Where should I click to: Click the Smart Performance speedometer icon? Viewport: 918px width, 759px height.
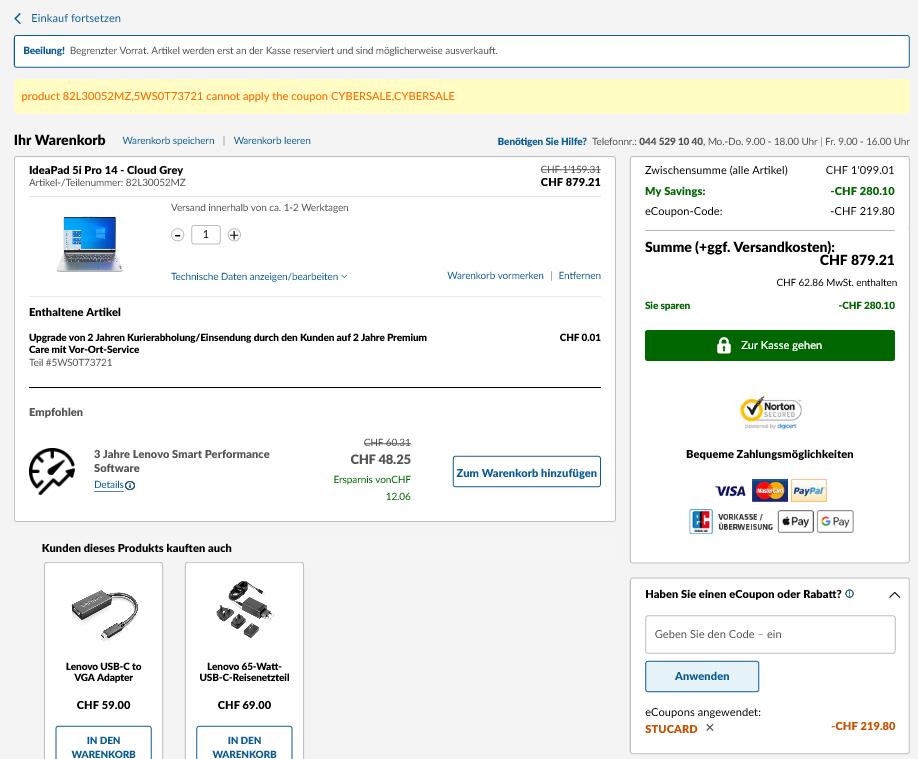tap(52, 471)
